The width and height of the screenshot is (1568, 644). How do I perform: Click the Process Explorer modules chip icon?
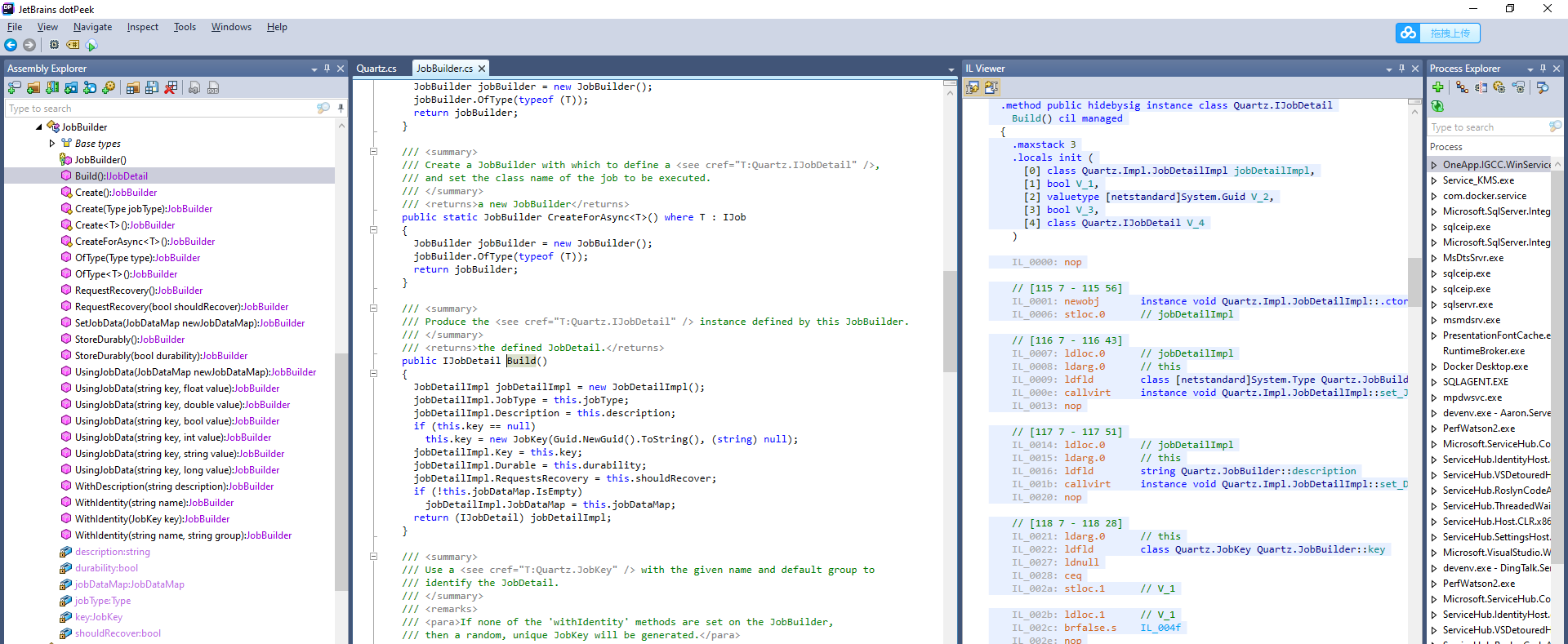coord(1481,87)
